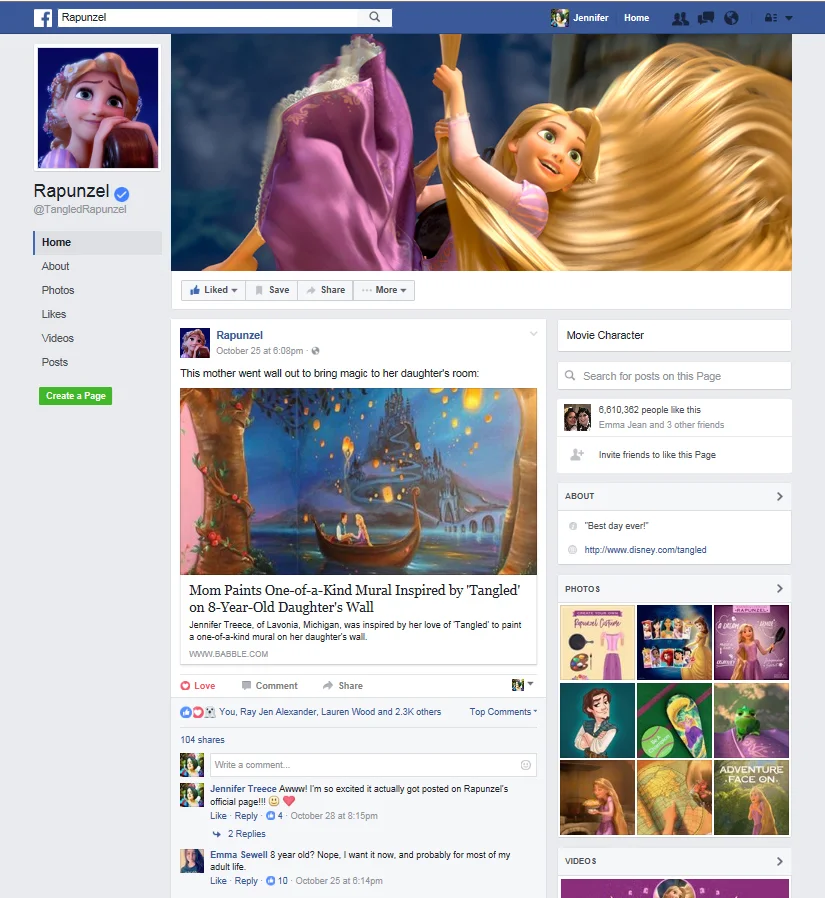Expand the PHOTOS section chevron
Viewport: 825px width, 898px height.
[780, 589]
